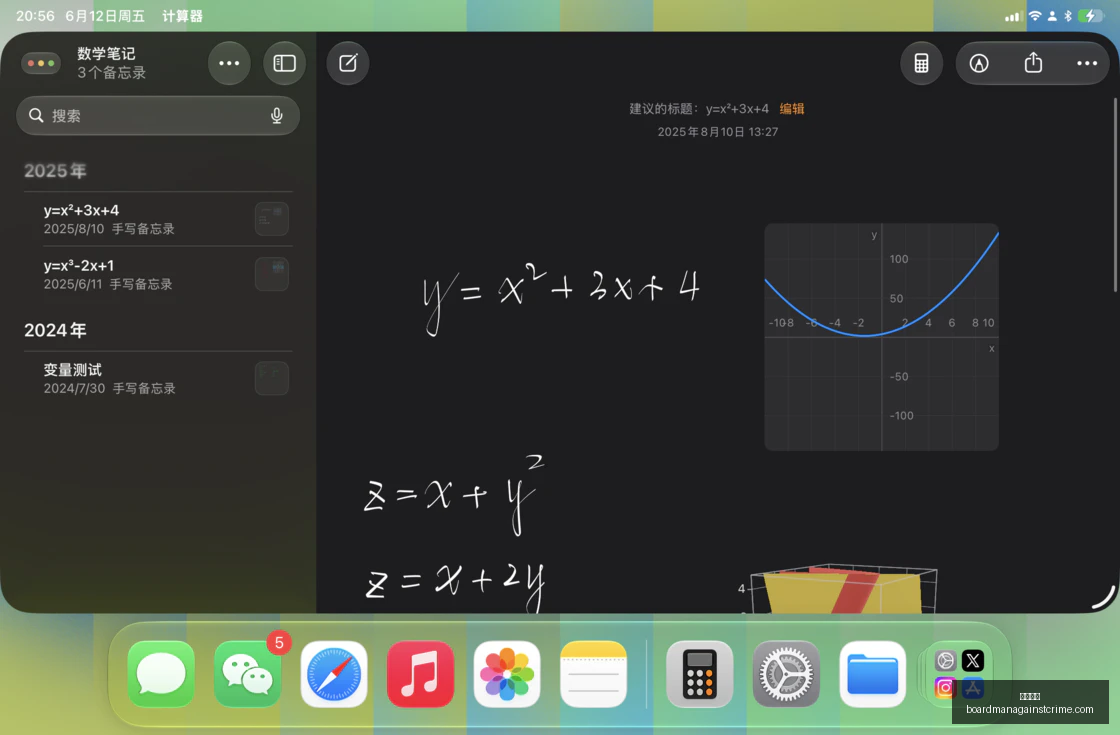Click the note's vertical scrollbar
Viewport: 1120px width, 735px height.
1114,194
